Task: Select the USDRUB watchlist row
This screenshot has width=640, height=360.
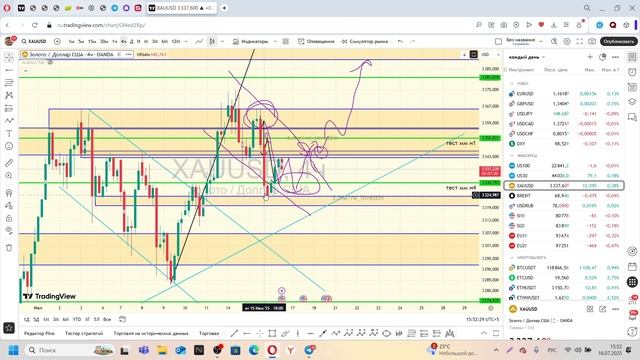Action: point(564,206)
